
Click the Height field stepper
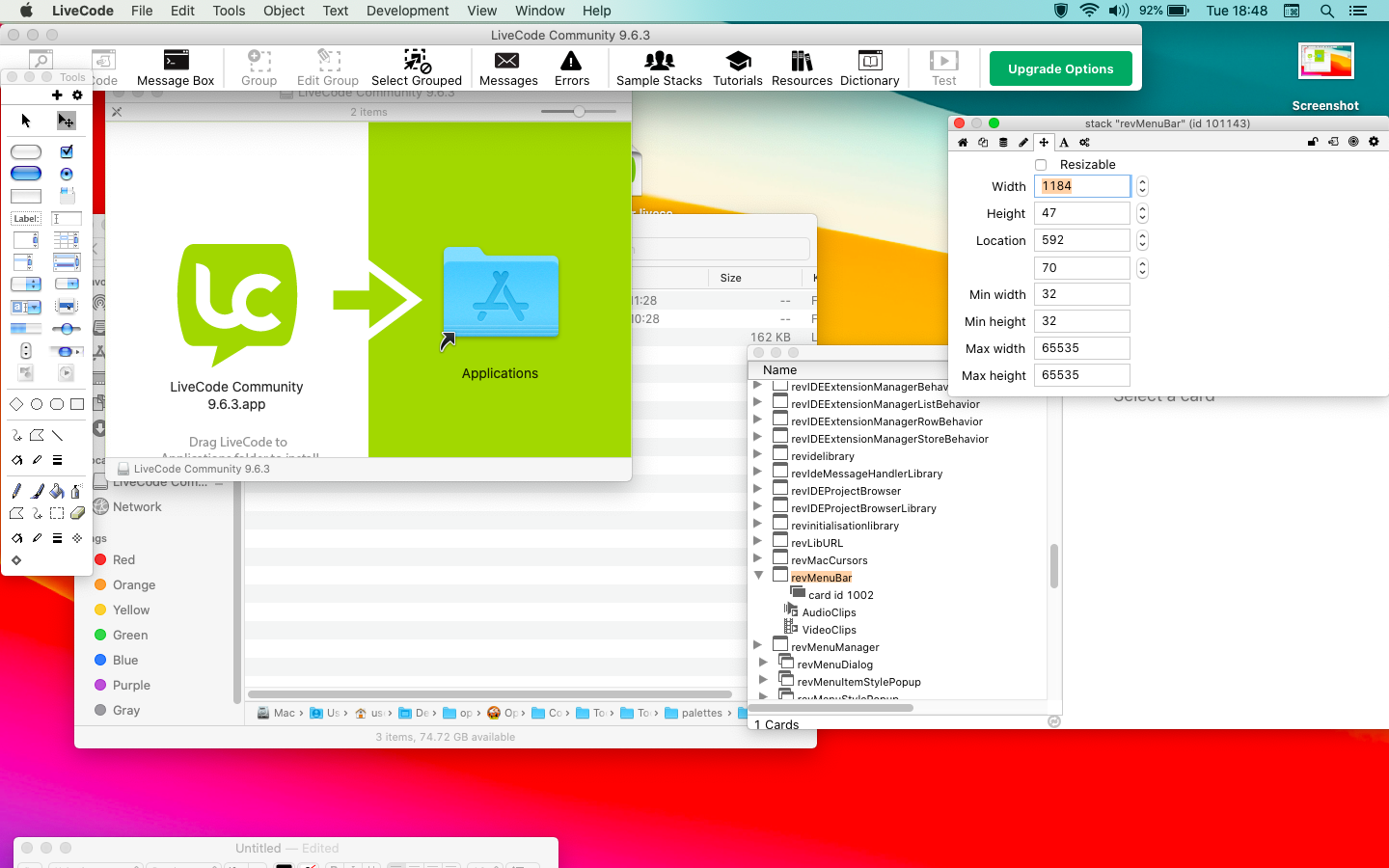(1142, 213)
